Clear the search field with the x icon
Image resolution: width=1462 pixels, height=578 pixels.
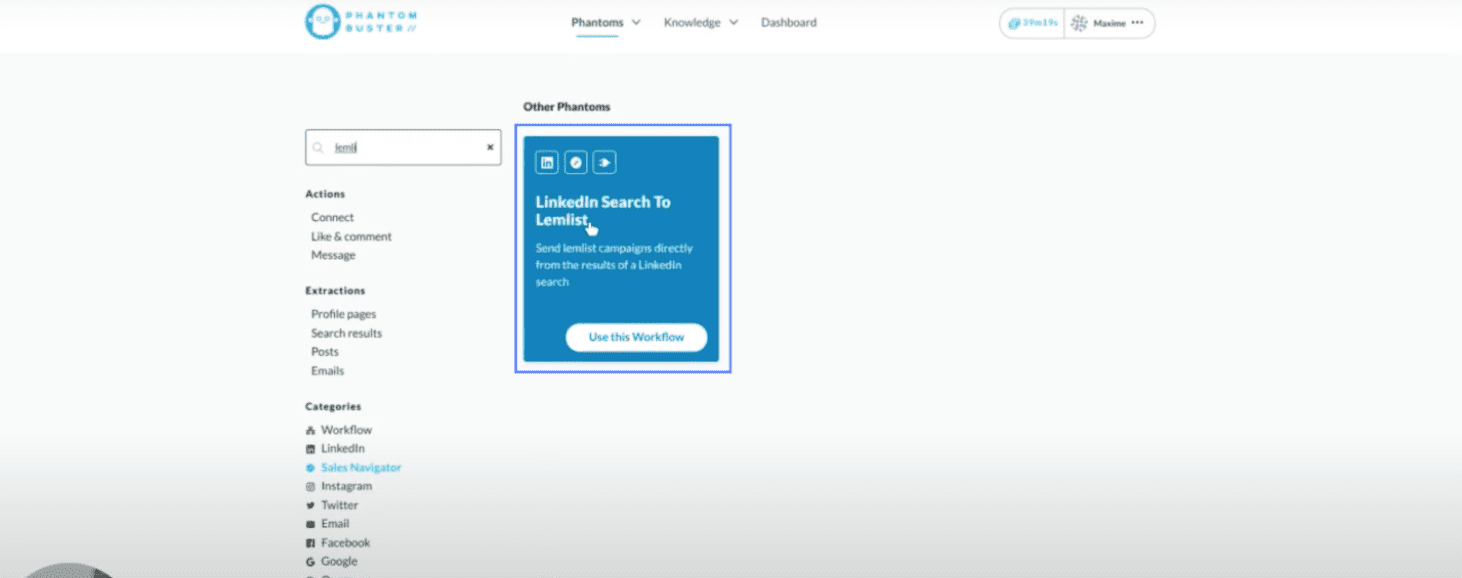[490, 147]
